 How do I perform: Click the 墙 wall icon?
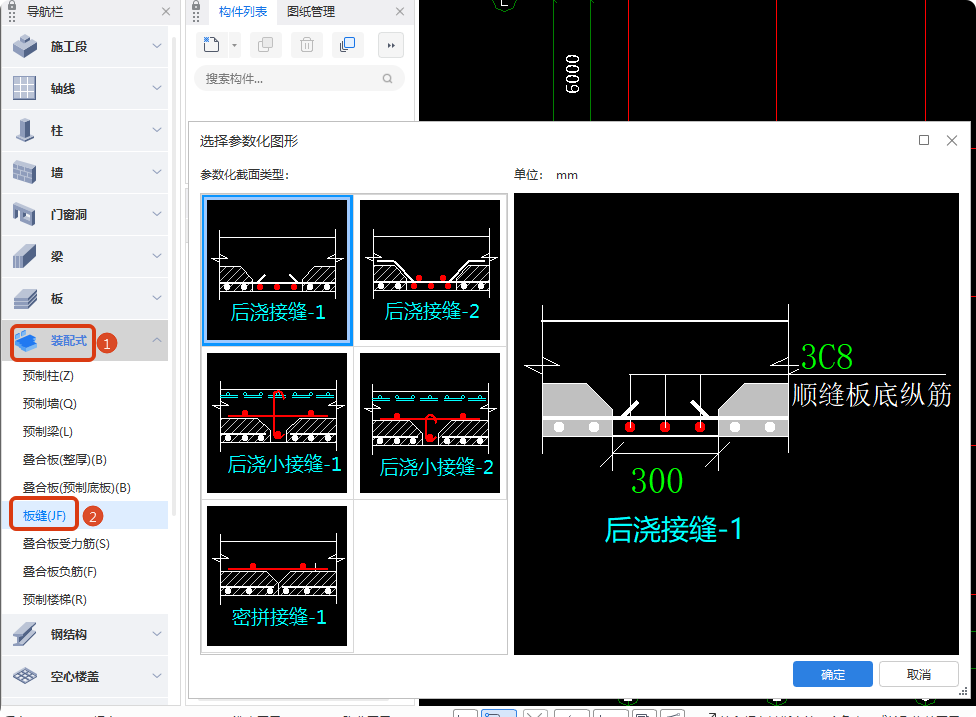[25, 172]
